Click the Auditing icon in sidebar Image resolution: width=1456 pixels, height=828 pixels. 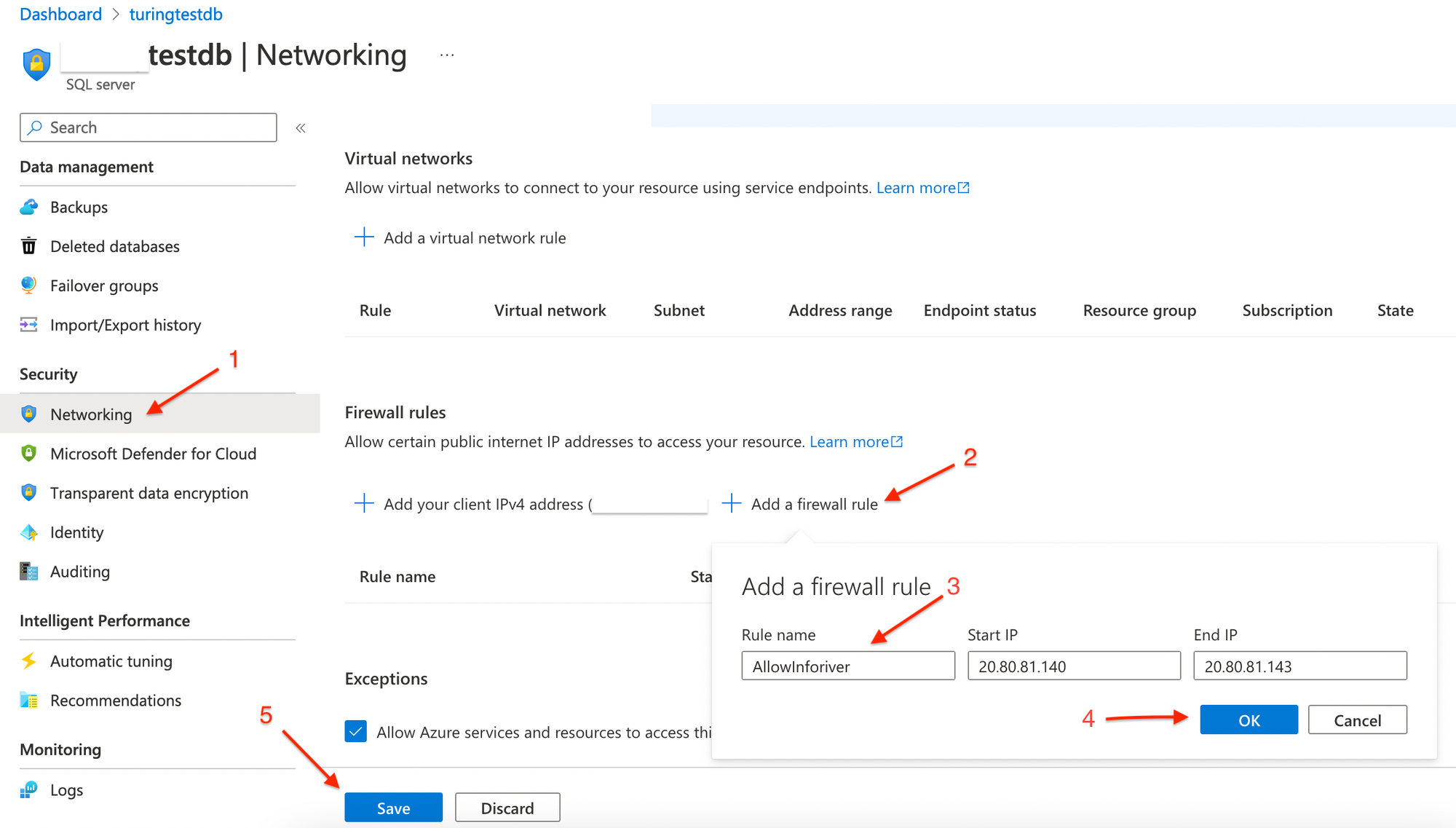point(29,572)
